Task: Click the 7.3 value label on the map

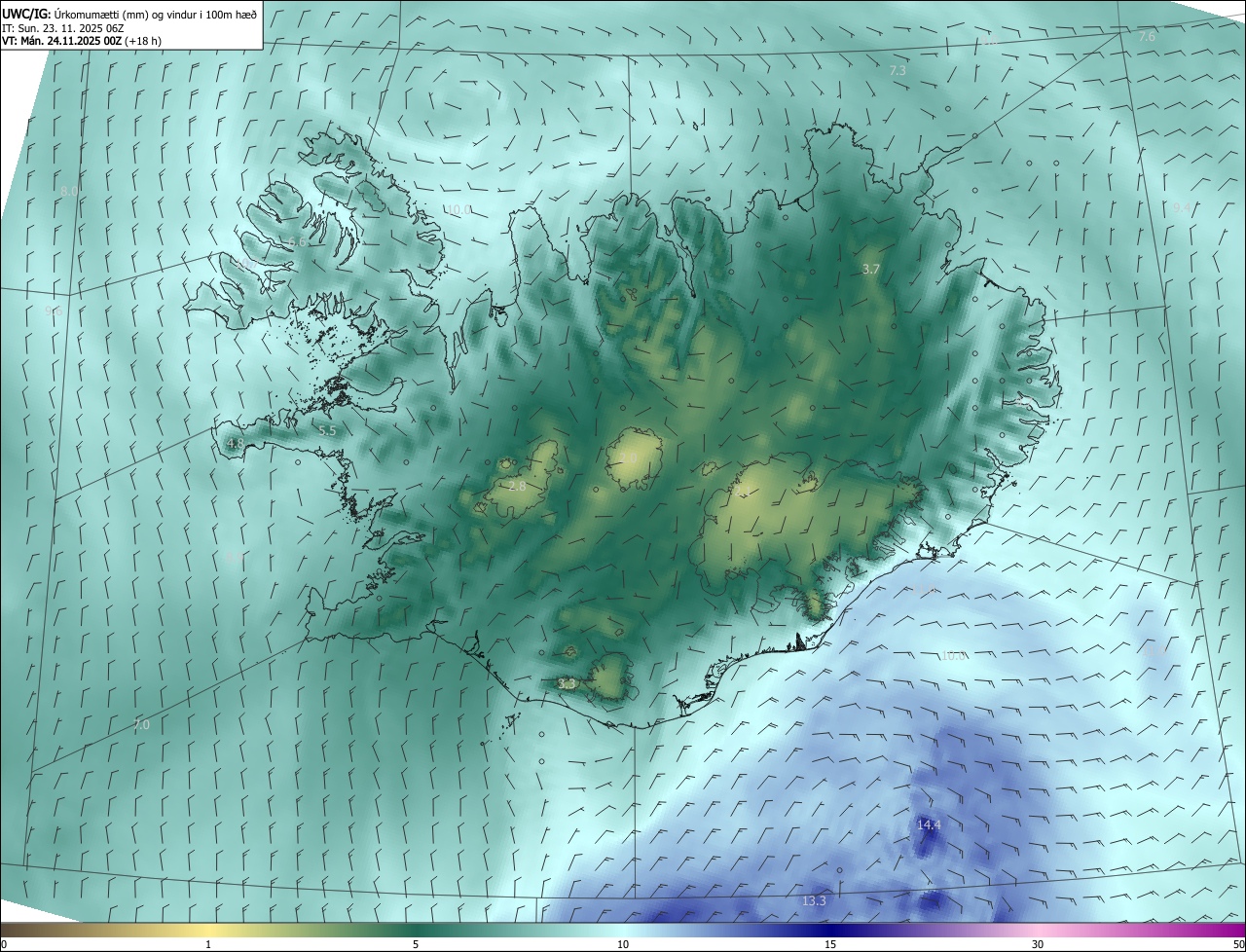Action: click(898, 71)
